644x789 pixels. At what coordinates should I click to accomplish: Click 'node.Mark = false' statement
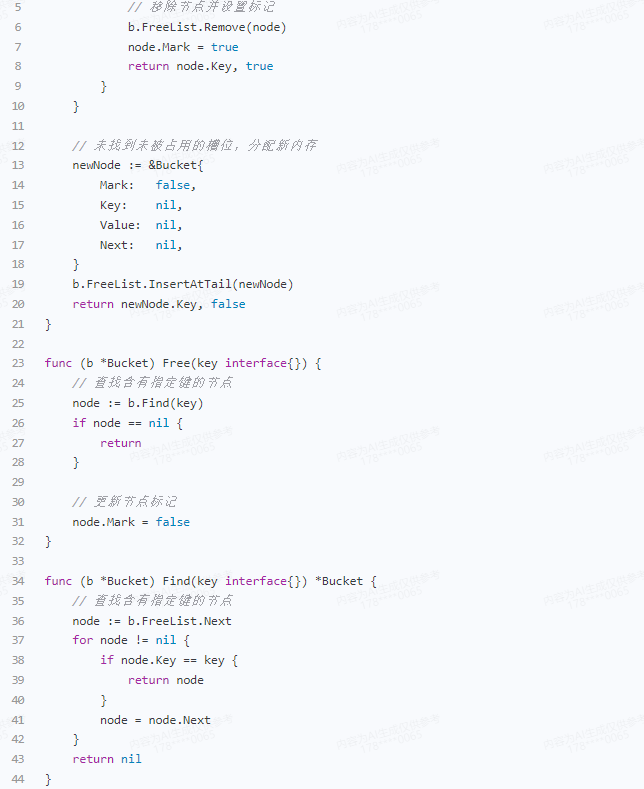(x=131, y=522)
